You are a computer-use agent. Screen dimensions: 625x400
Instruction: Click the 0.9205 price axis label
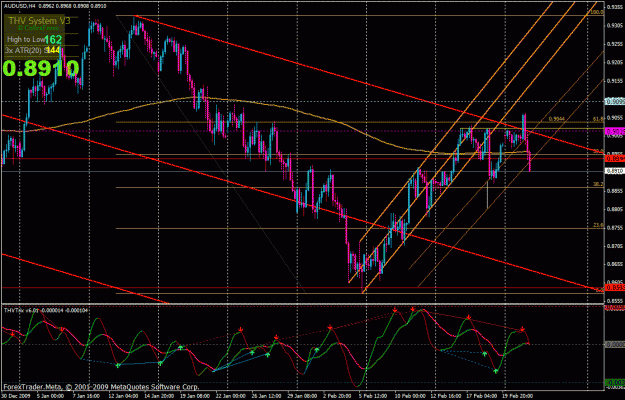(x=615, y=62)
